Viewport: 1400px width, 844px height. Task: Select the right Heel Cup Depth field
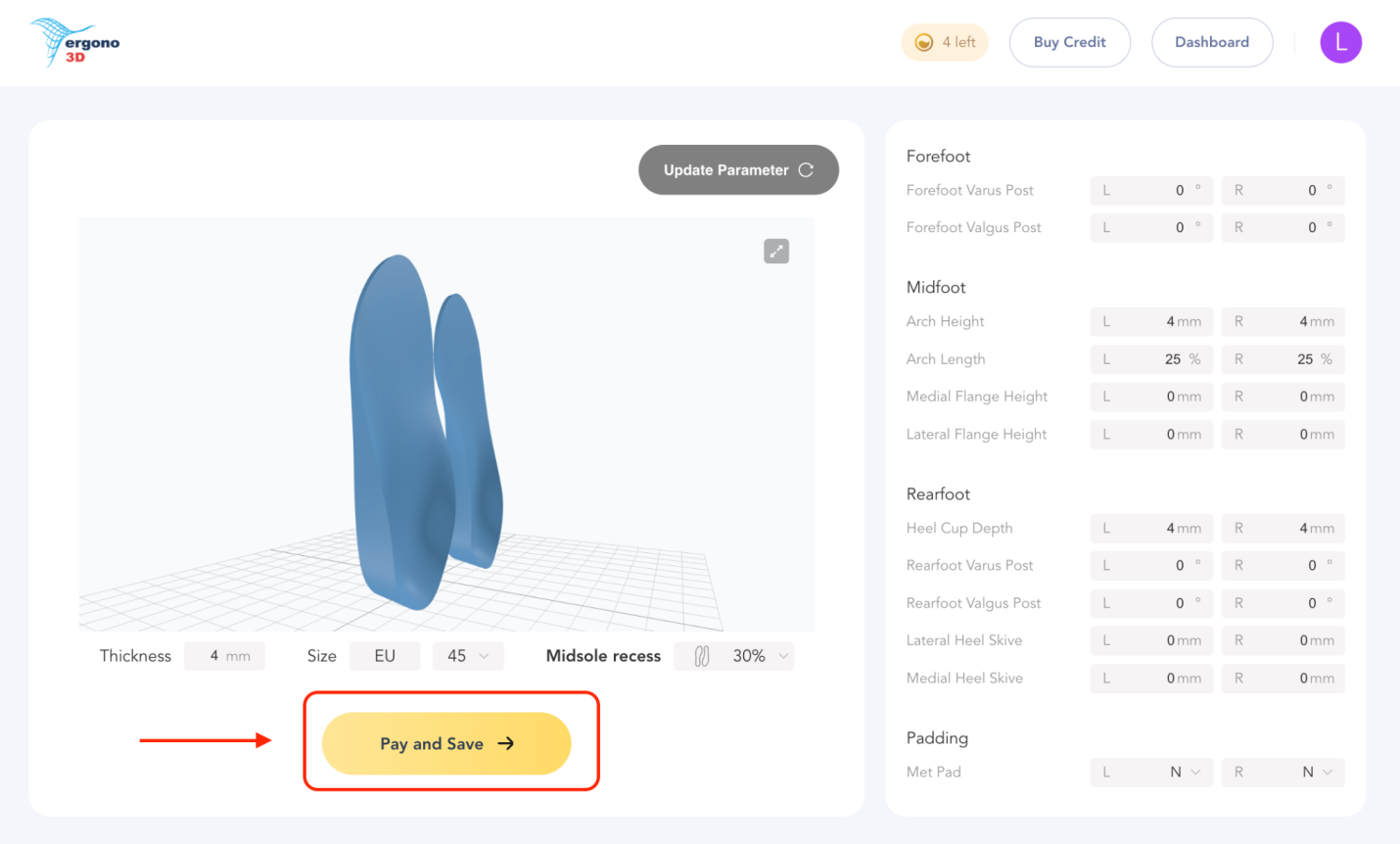(1283, 528)
